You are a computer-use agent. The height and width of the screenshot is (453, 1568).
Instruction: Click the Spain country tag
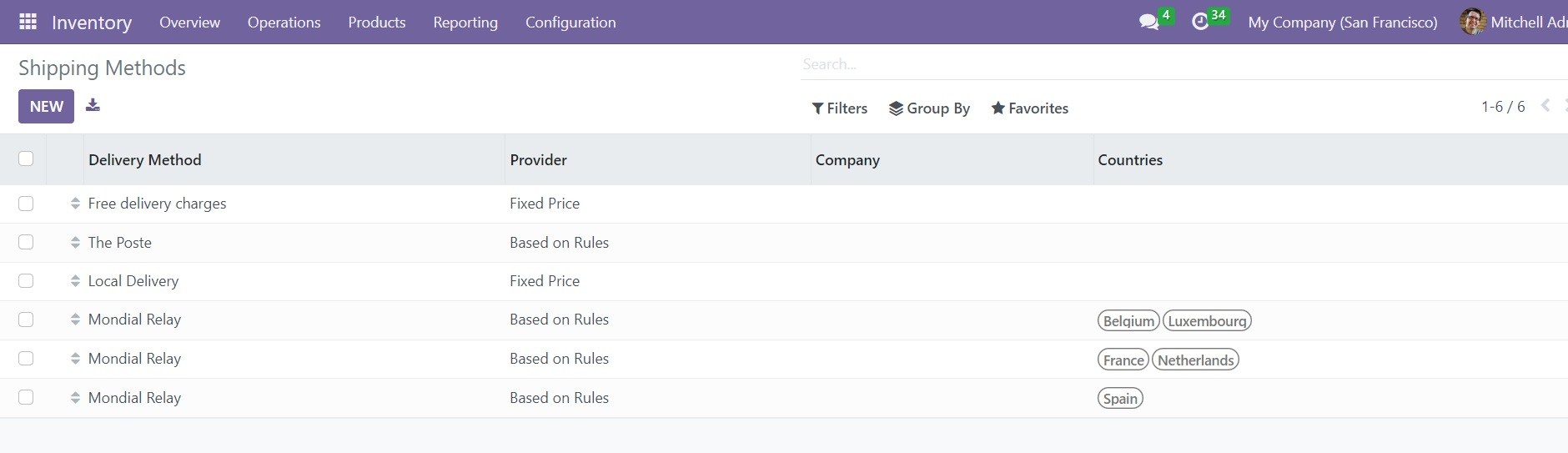pos(1120,399)
